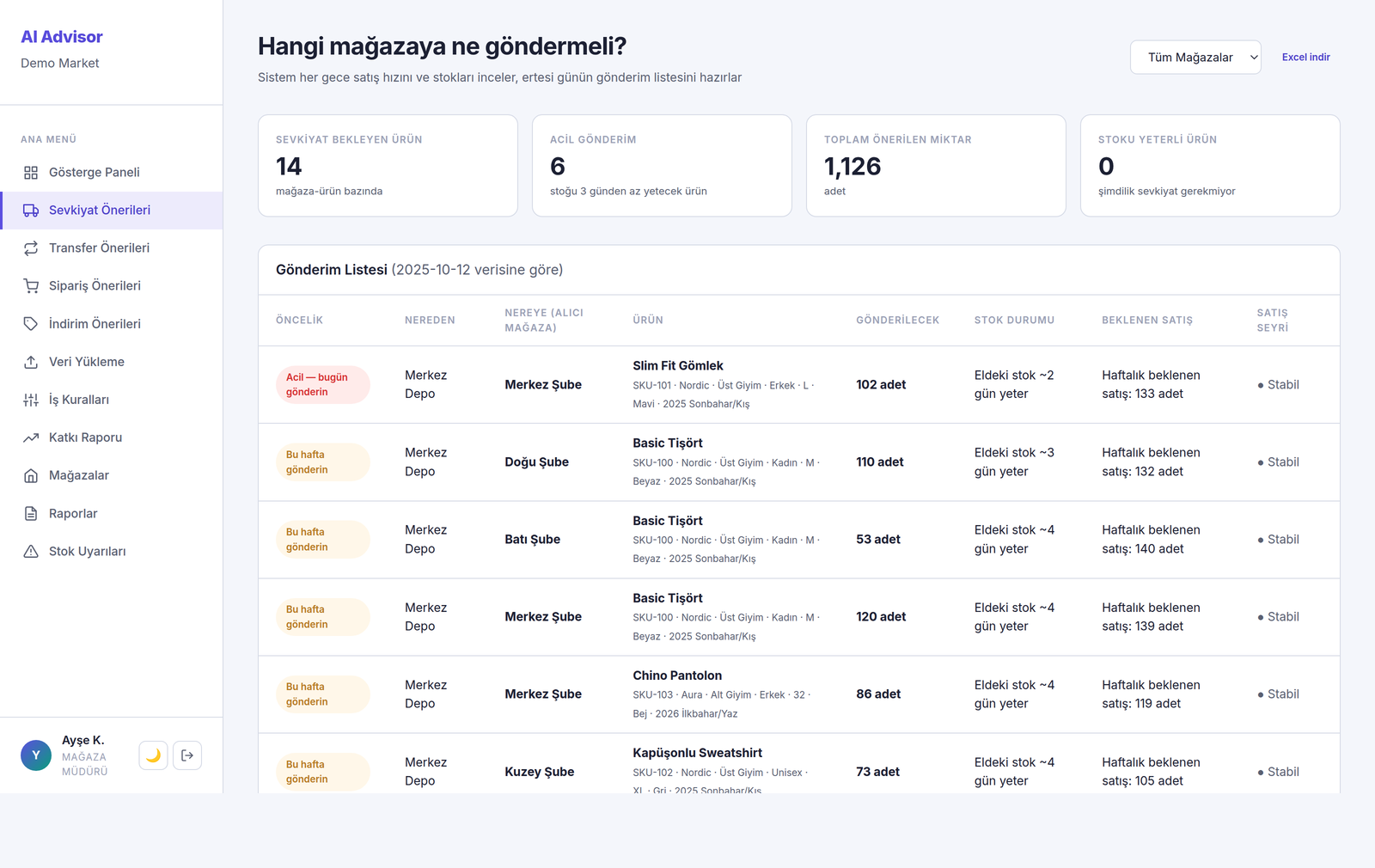Click the Sipariş Önerileri cart icon
1375x868 pixels.
[31, 286]
